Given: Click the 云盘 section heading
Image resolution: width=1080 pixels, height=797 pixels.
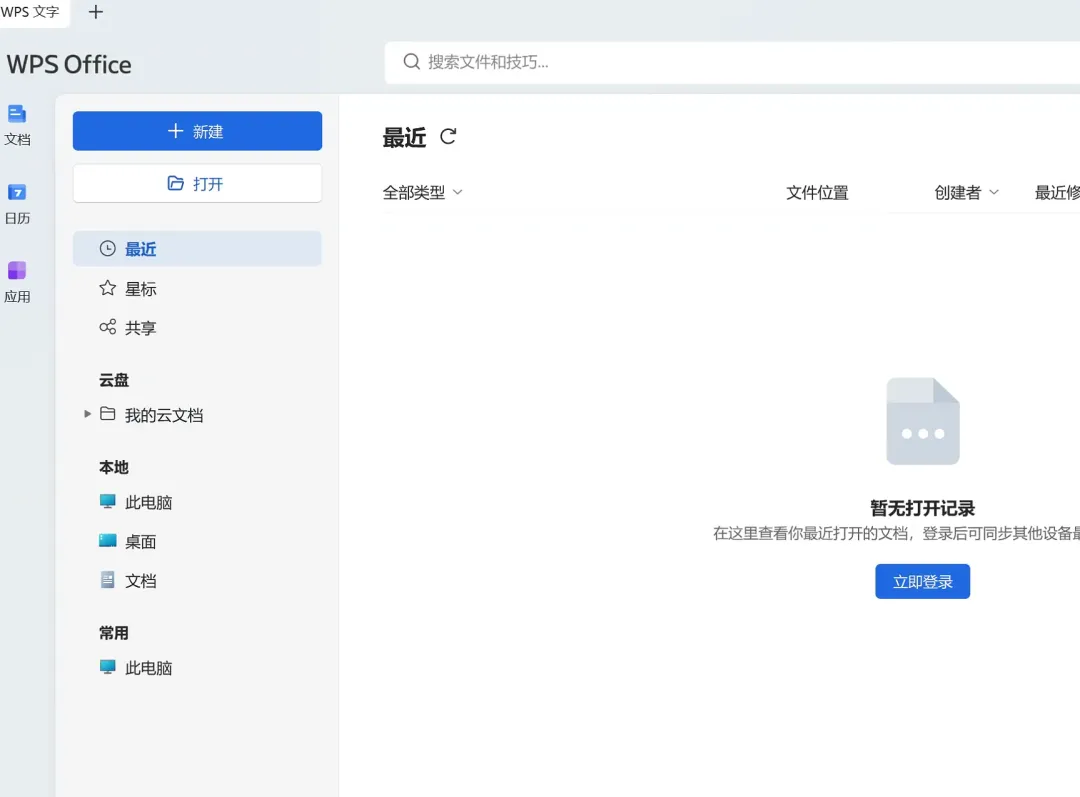Looking at the screenshot, I should [114, 380].
